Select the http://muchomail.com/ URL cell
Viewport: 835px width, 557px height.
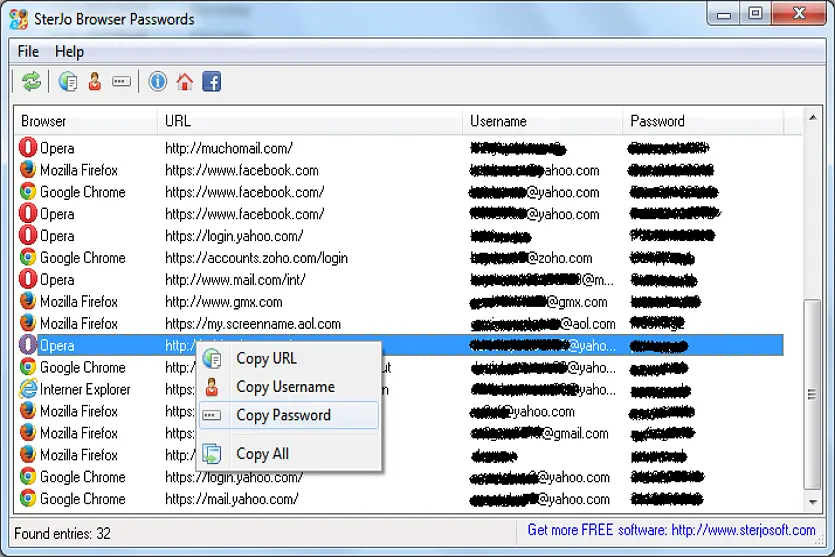pos(229,148)
